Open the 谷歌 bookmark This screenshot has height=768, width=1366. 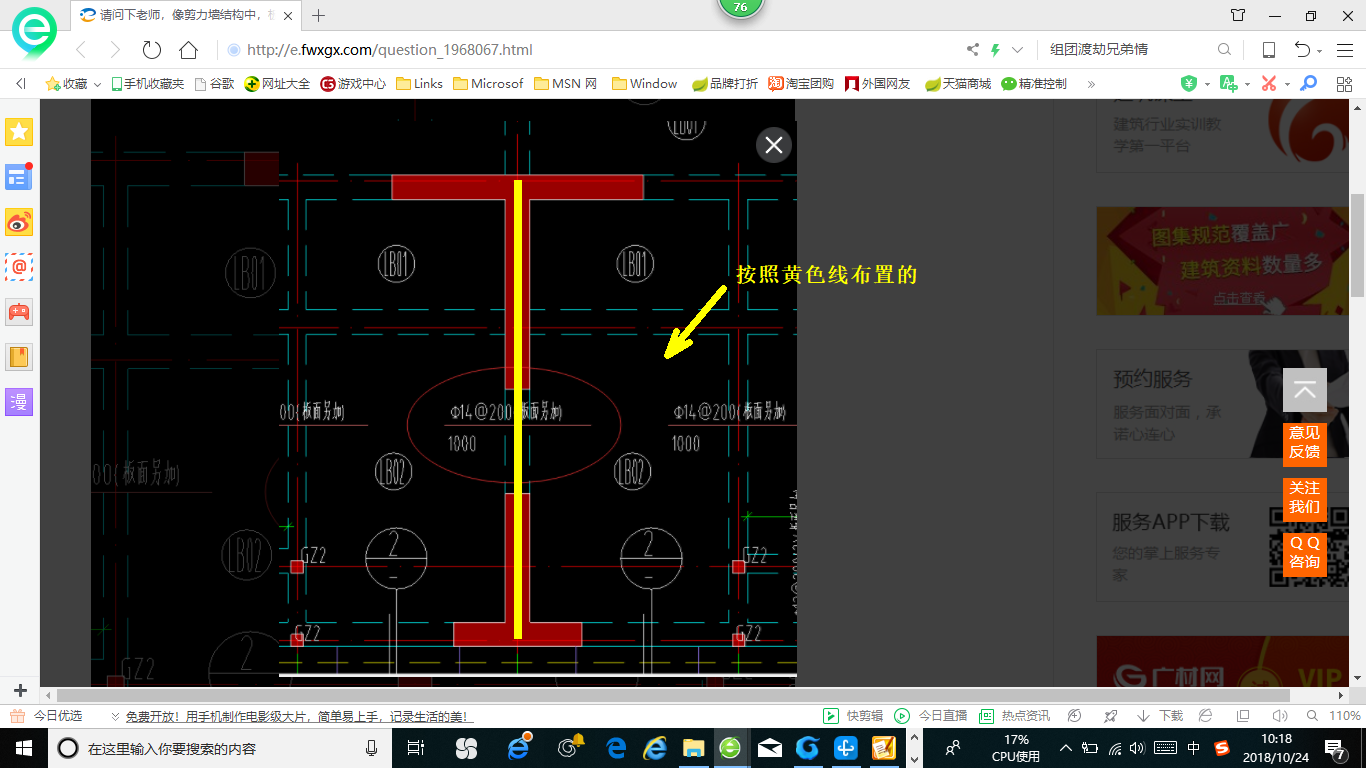point(215,84)
